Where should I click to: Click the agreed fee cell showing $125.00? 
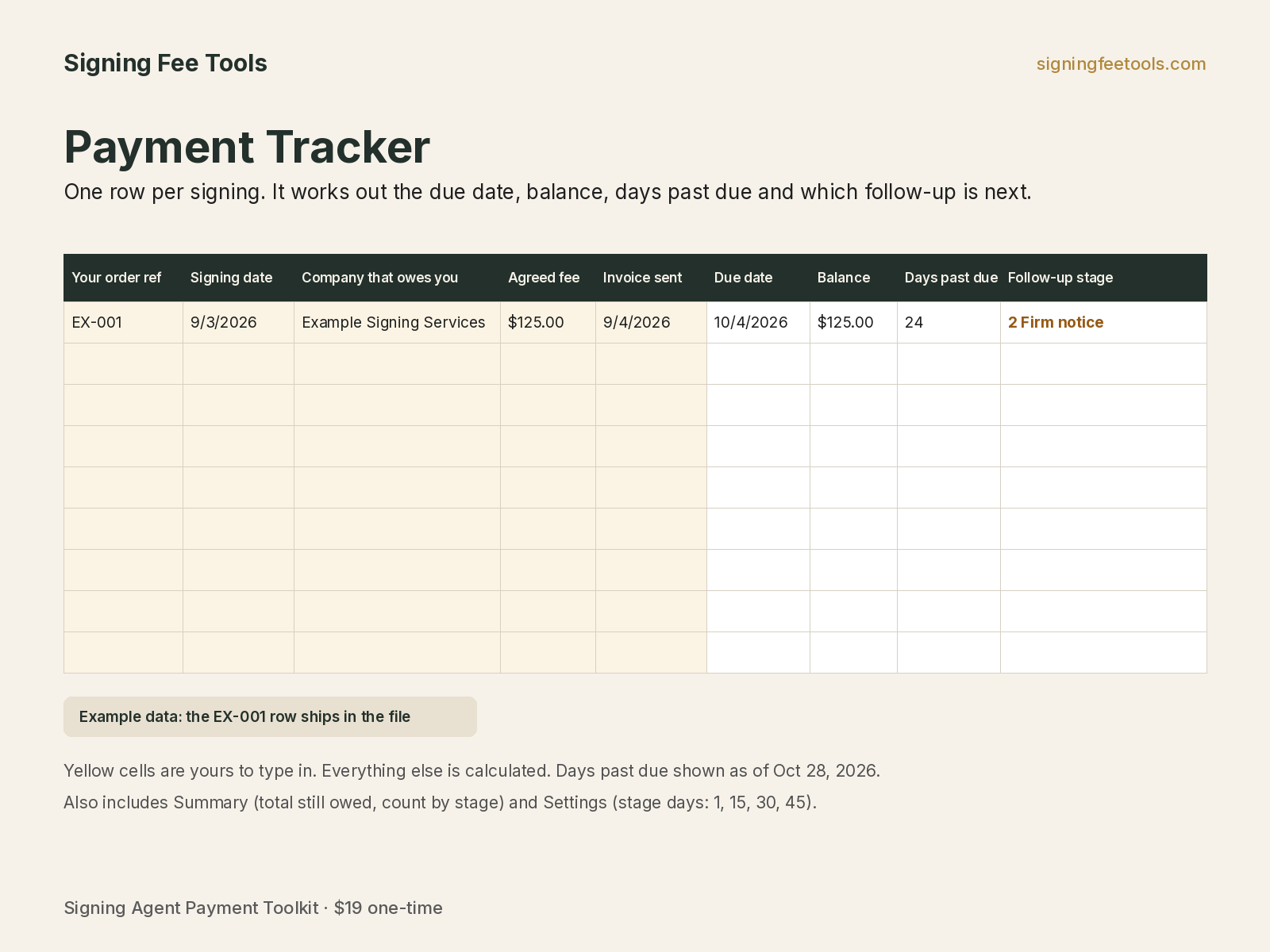click(548, 322)
